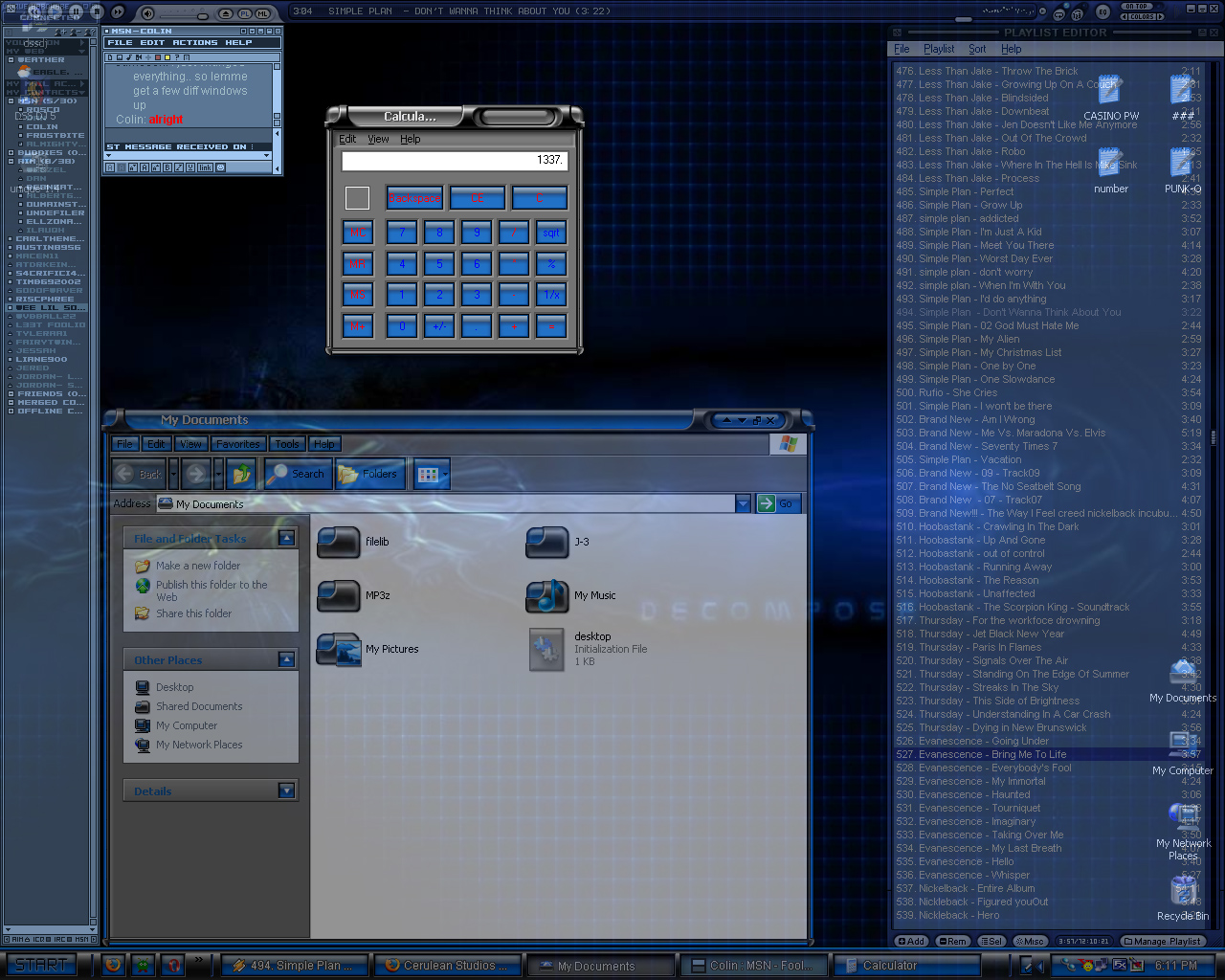The width and height of the screenshot is (1225, 980).
Task: Click the 1/x button in Calculator
Action: [551, 295]
